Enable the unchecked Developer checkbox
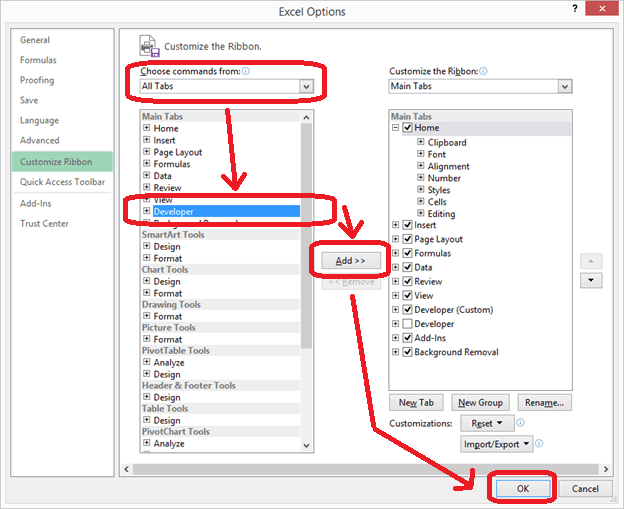 point(407,324)
